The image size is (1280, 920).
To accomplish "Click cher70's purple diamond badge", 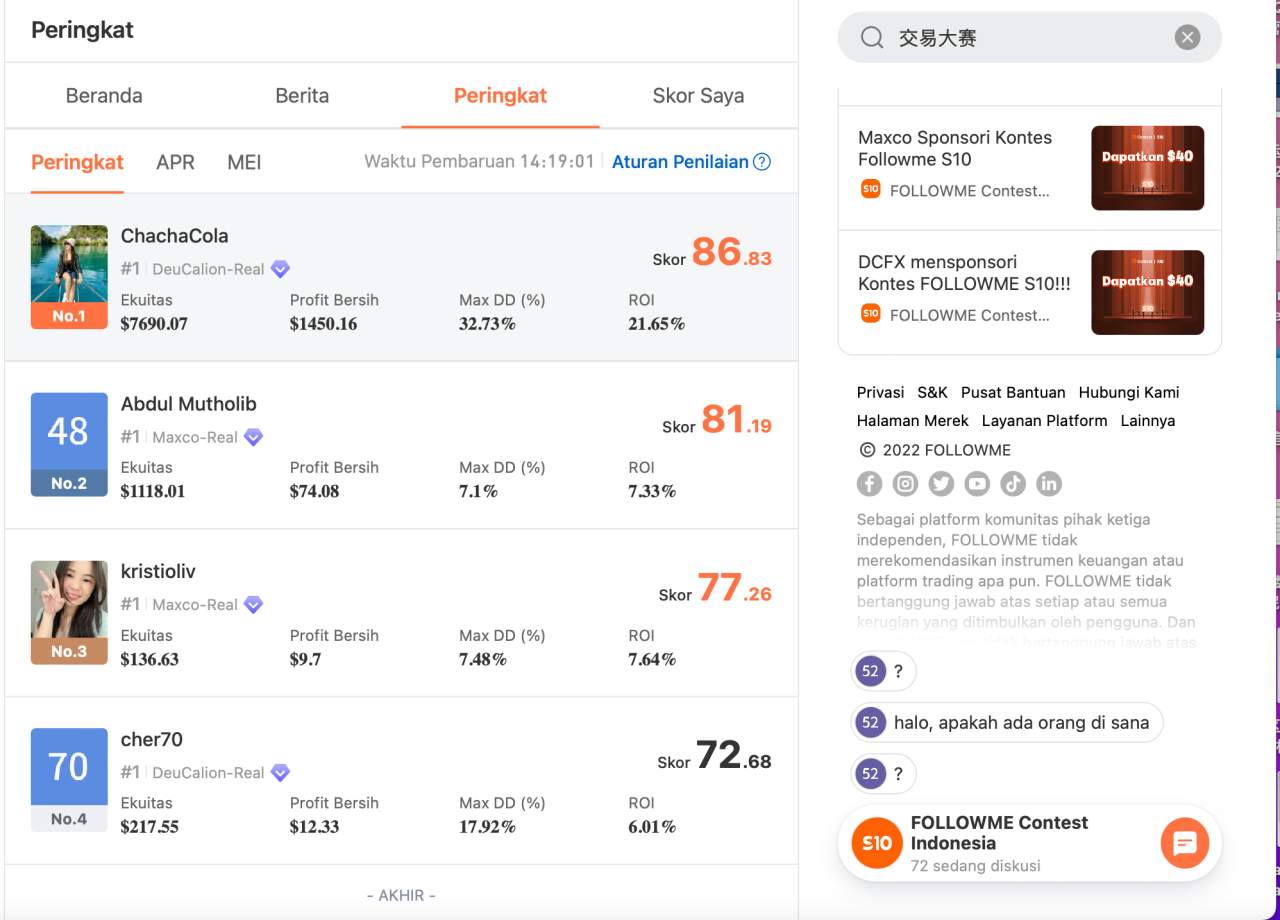I will tap(280, 773).
